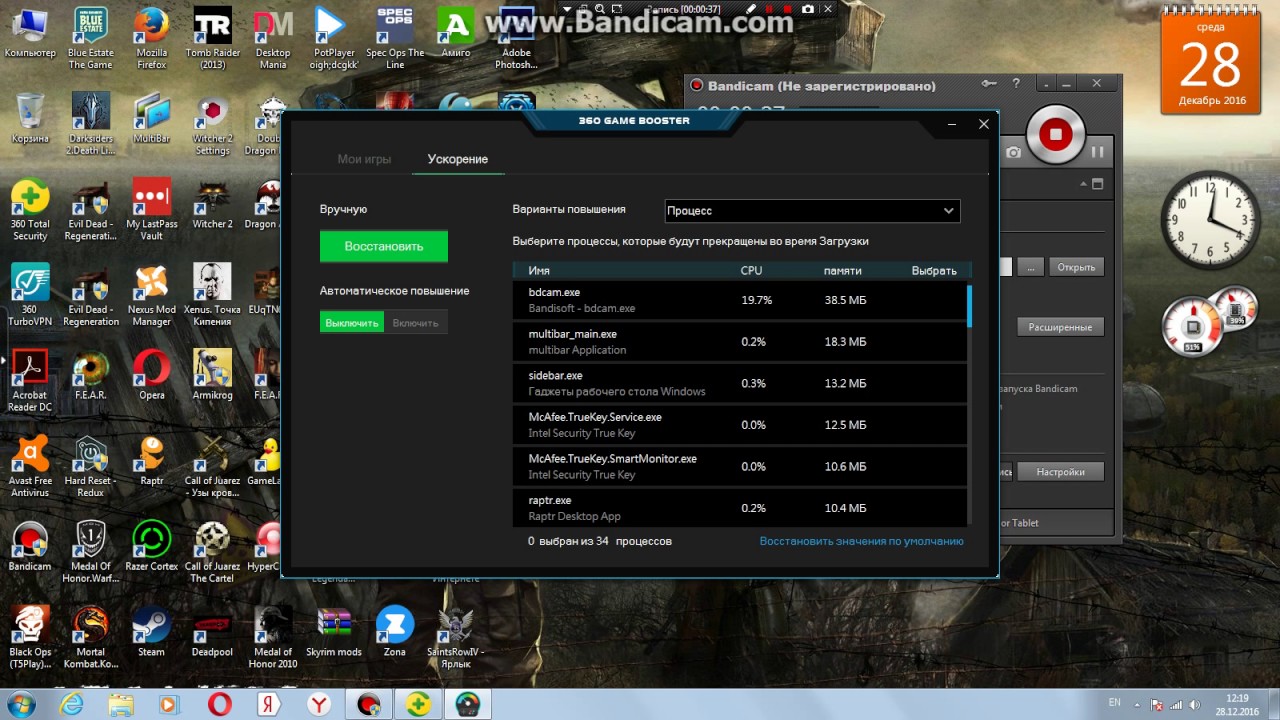Screen dimensions: 1280x720
Task: Click the PotPlayer desktop shortcut
Action: click(334, 40)
